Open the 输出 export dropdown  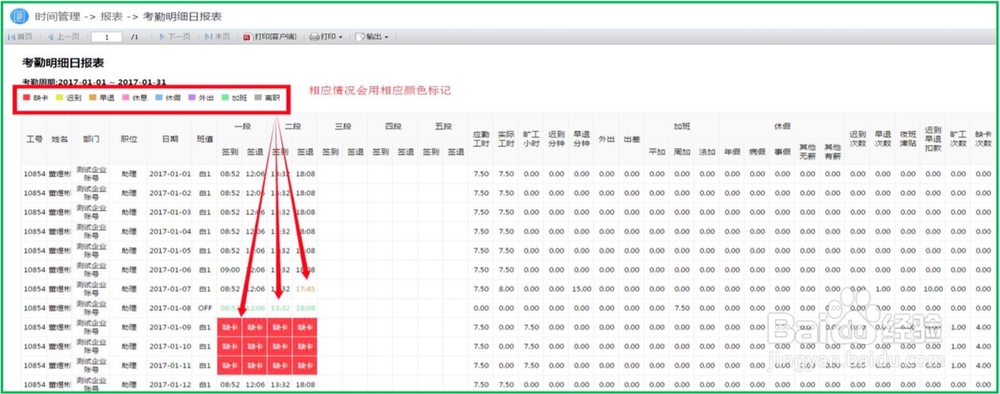click(372, 37)
